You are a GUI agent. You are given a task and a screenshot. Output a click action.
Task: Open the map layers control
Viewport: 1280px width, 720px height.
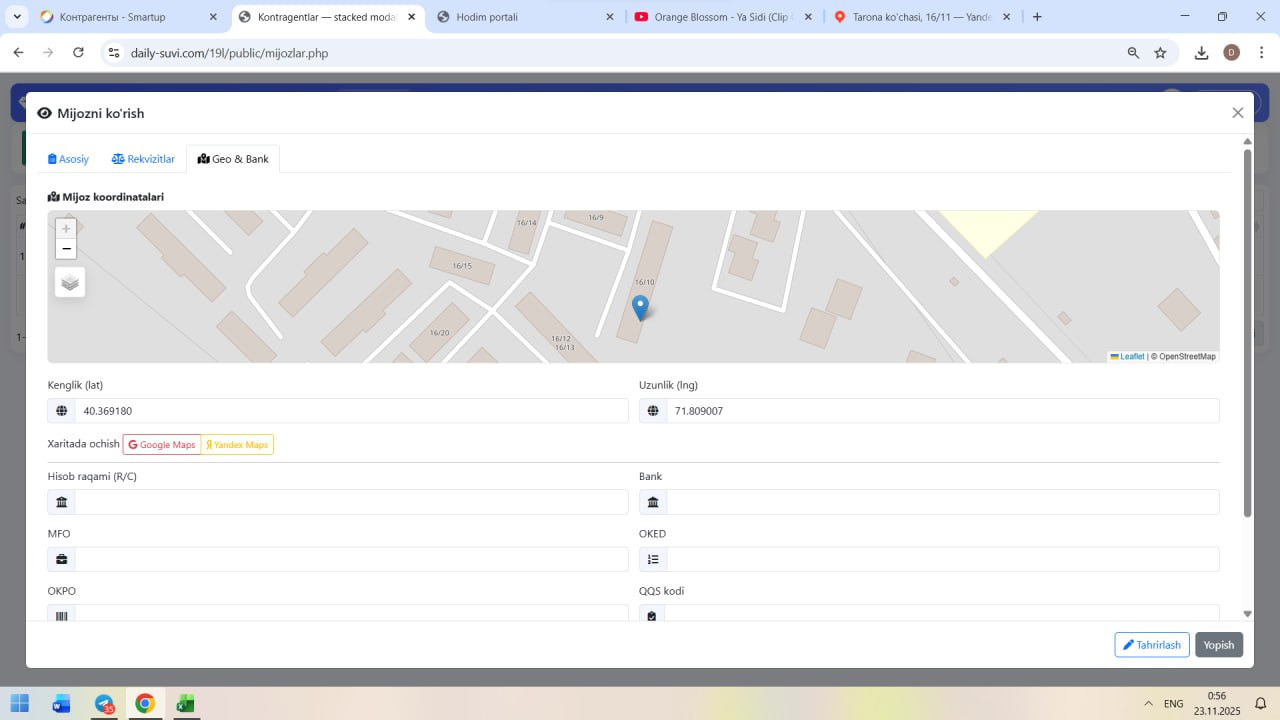point(70,283)
